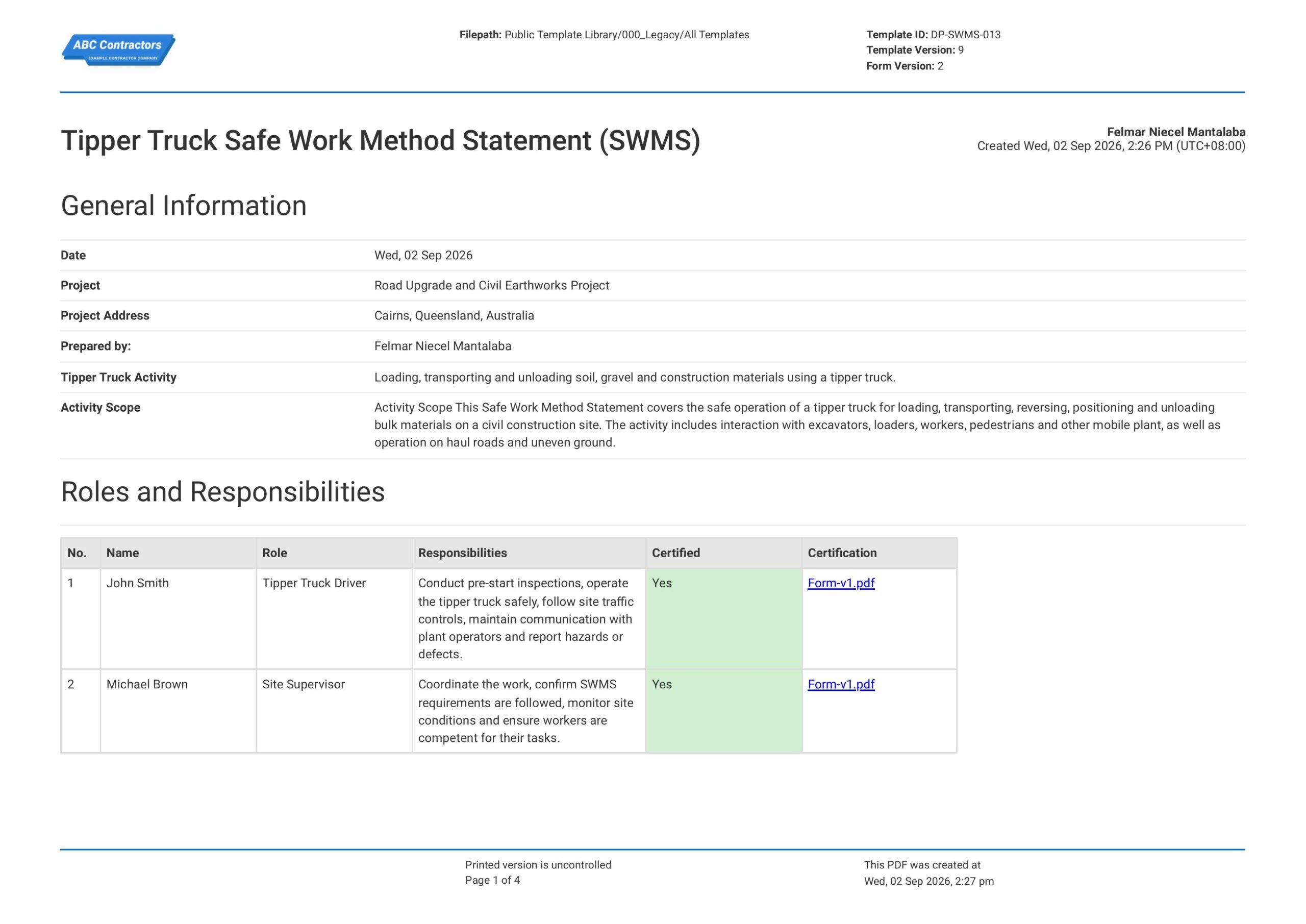The width and height of the screenshot is (1306, 924).
Task: Click the Project label
Action: 80,286
